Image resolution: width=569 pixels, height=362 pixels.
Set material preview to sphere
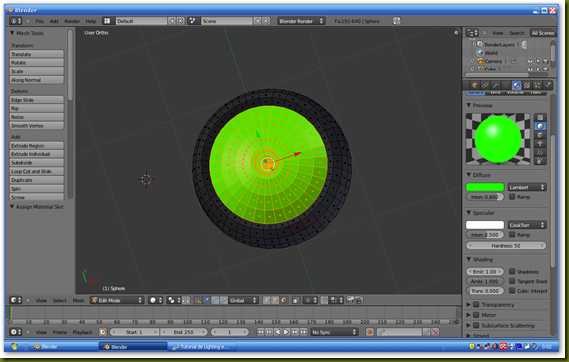(x=540, y=126)
